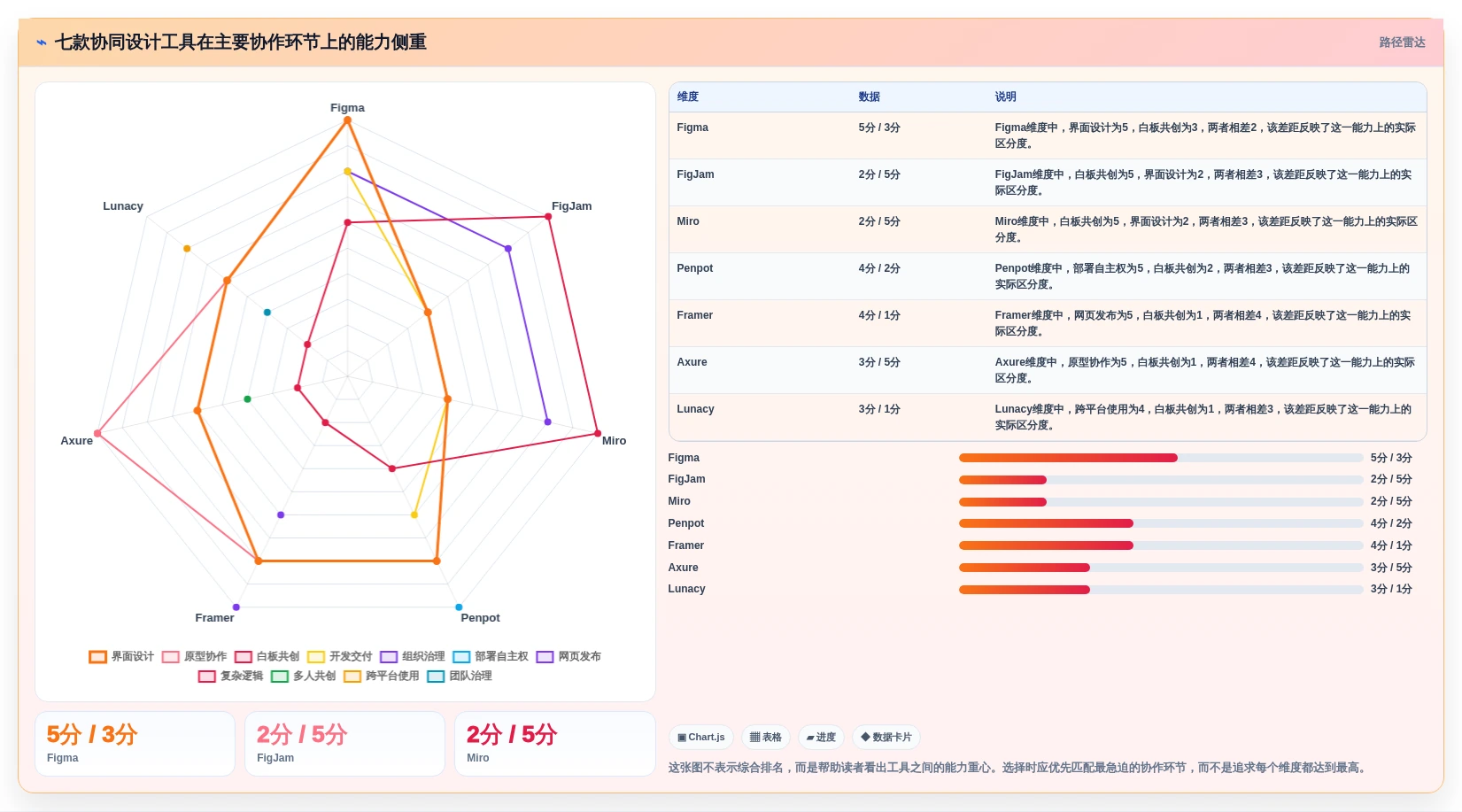Screen dimensions: 1462x812
Task: Click the Framer axis label on the radar chart
Action: [x=214, y=618]
